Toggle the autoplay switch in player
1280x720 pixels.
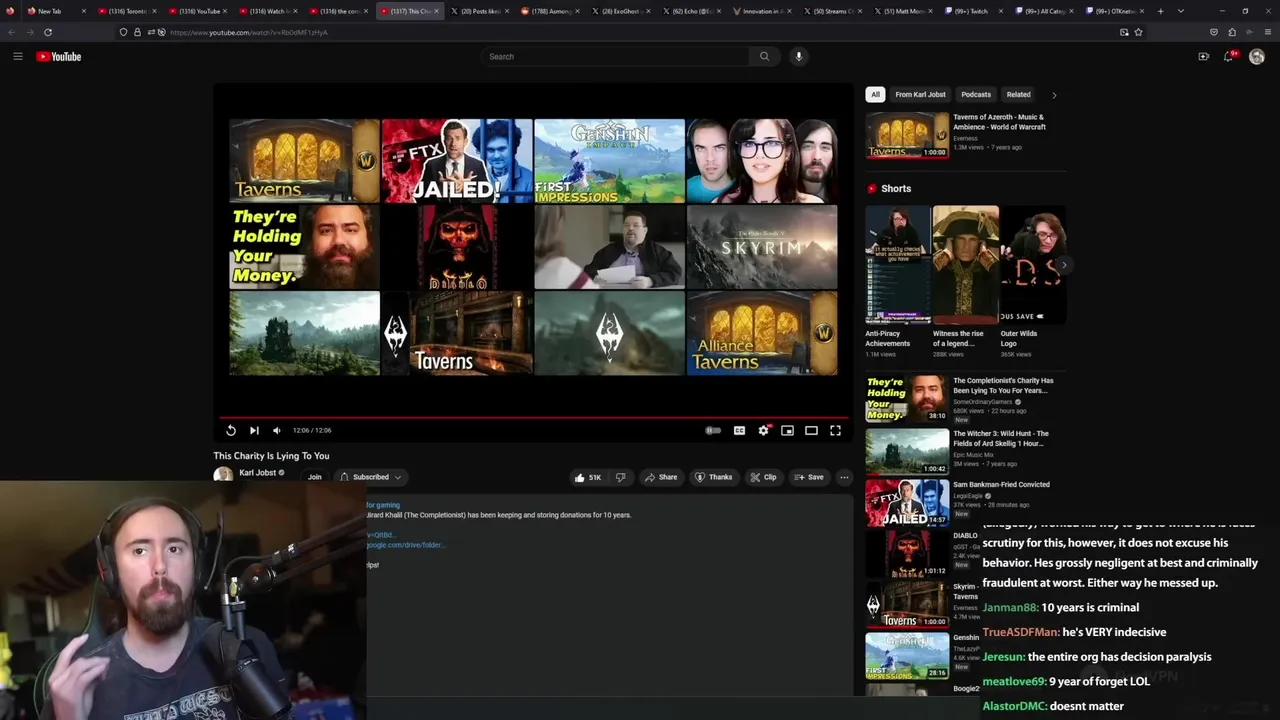point(713,430)
